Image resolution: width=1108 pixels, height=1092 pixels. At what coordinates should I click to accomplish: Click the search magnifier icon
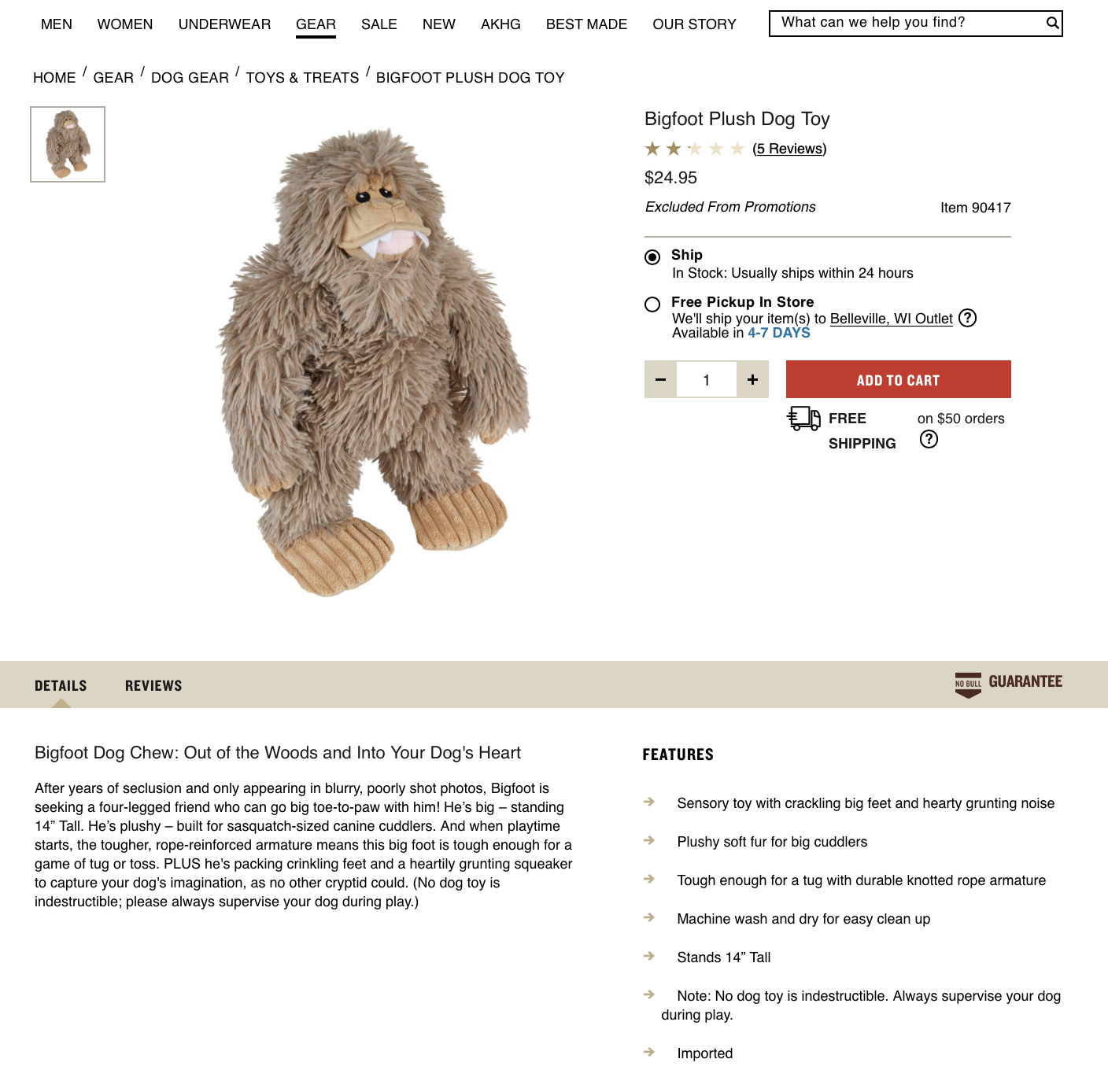point(1052,23)
